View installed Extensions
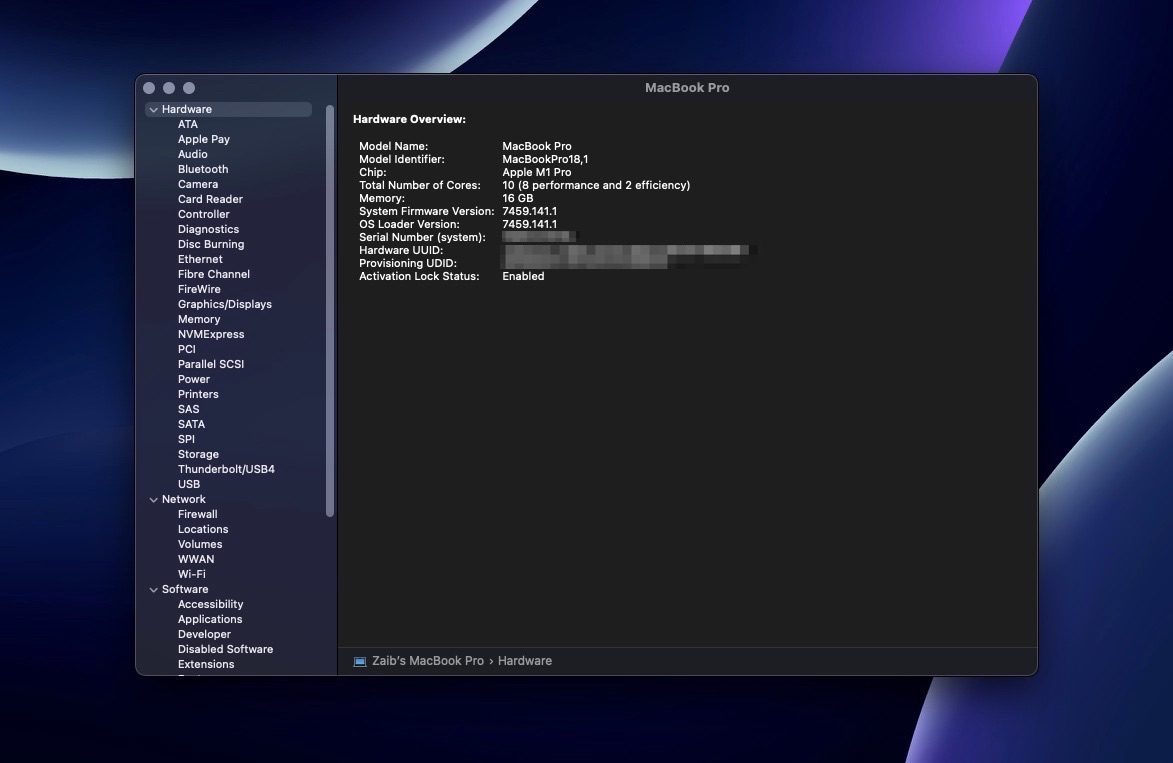The width and height of the screenshot is (1173, 763). coord(206,664)
